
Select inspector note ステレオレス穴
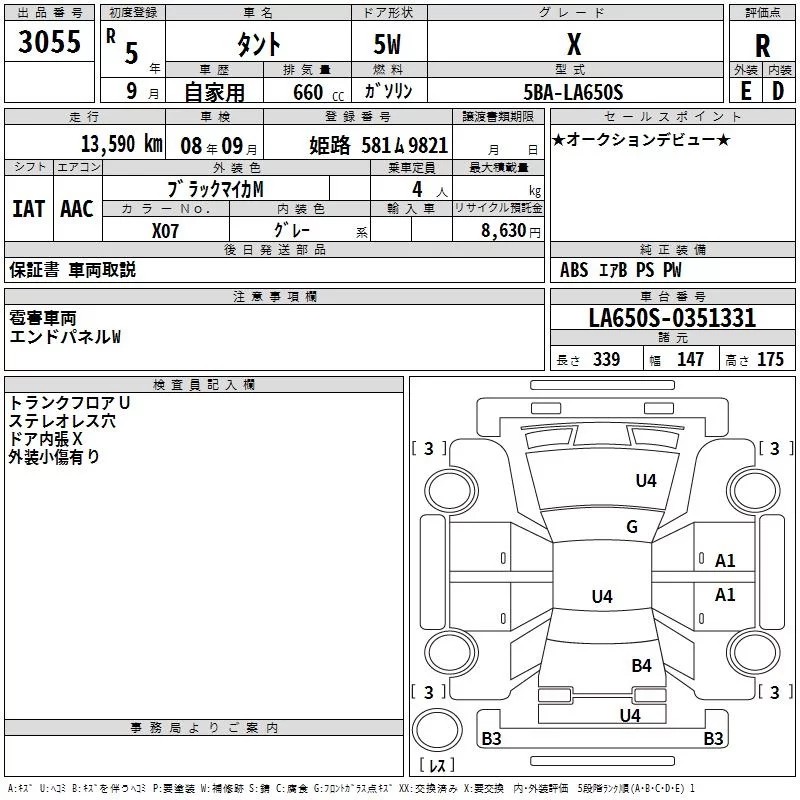(62, 421)
